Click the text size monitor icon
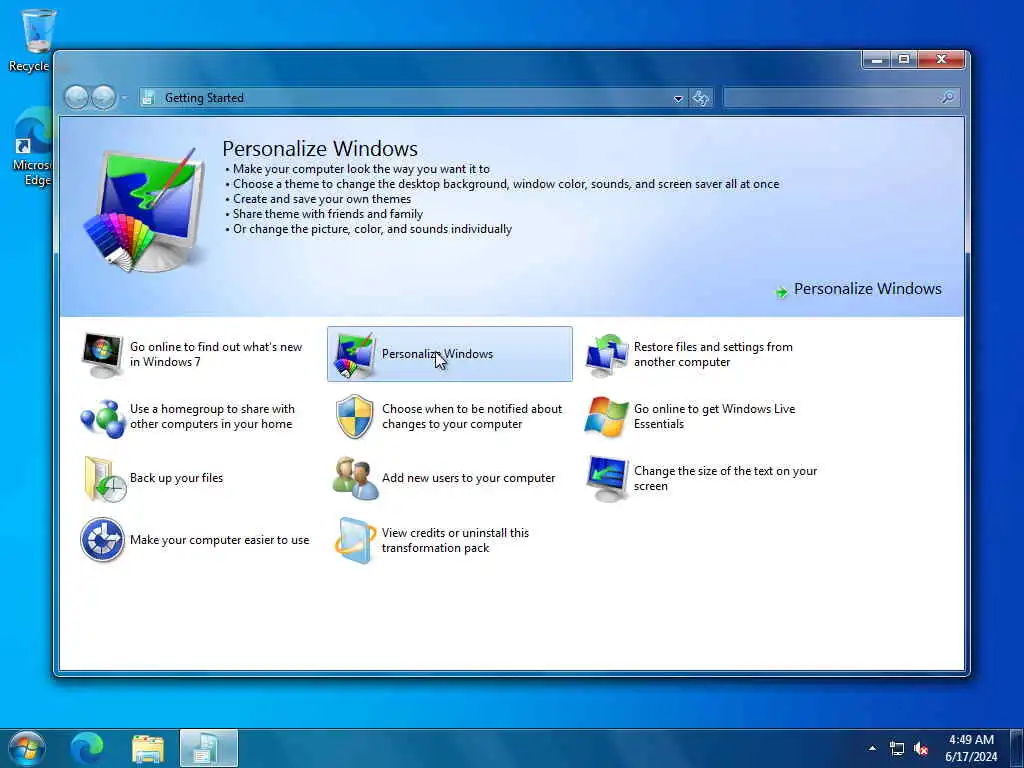This screenshot has width=1024, height=768. point(607,479)
